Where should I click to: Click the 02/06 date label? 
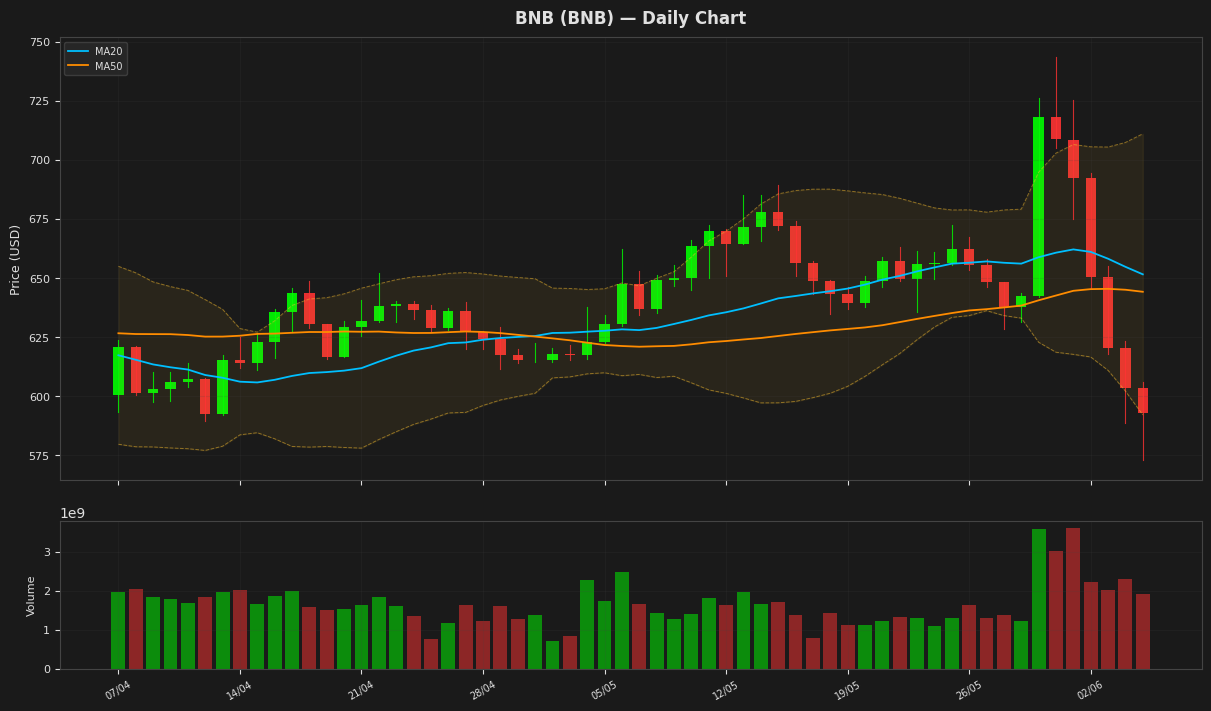click(1089, 690)
